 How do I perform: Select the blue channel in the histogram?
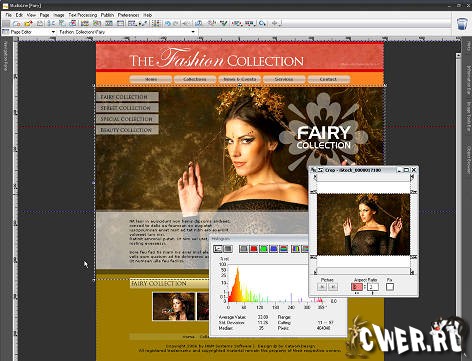pos(273,249)
